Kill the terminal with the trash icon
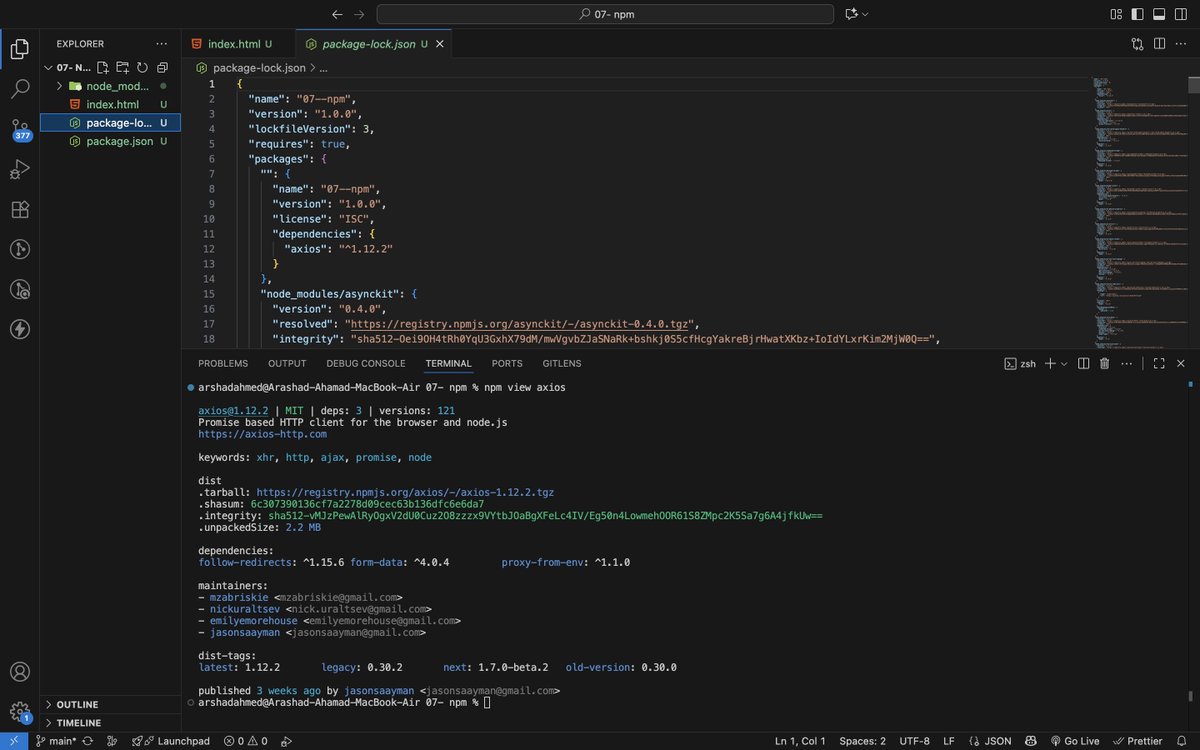The image size is (1200, 750). [x=1105, y=364]
